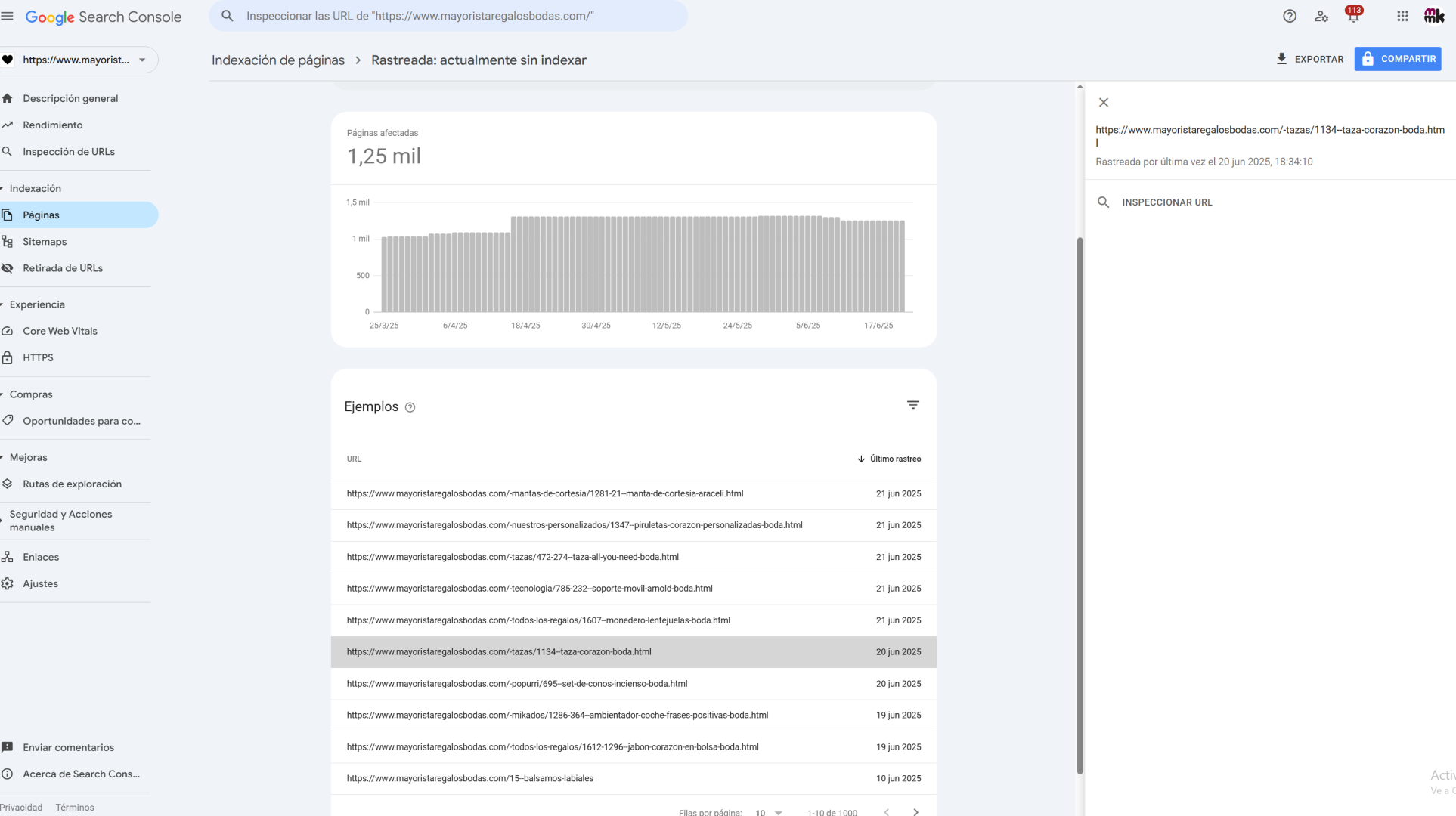Go to the previous page of results
1456x816 pixels.
887,812
